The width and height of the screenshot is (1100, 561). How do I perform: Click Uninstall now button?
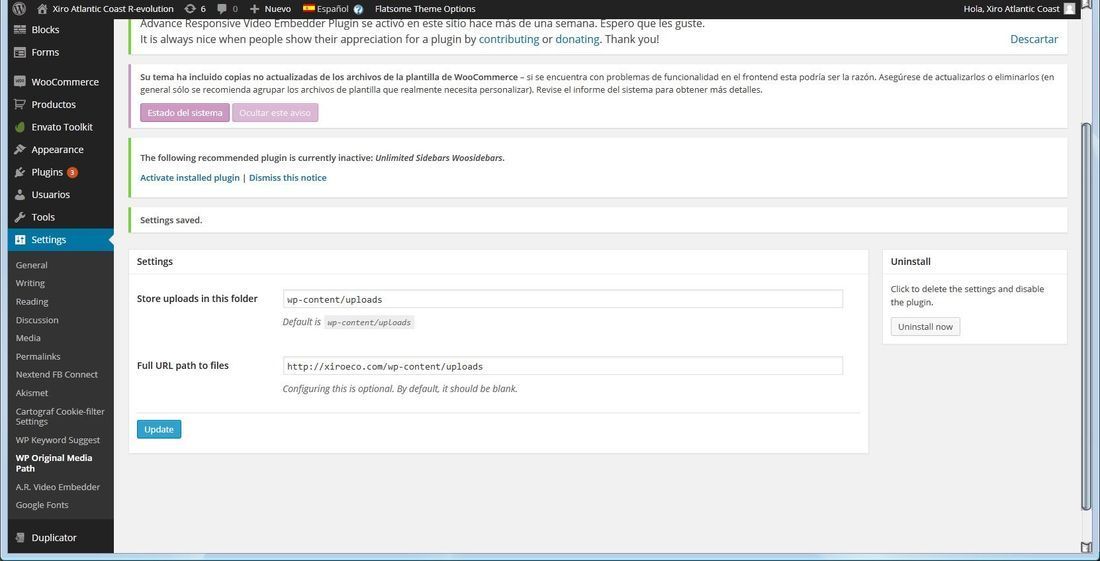pyautogui.click(x=925, y=327)
